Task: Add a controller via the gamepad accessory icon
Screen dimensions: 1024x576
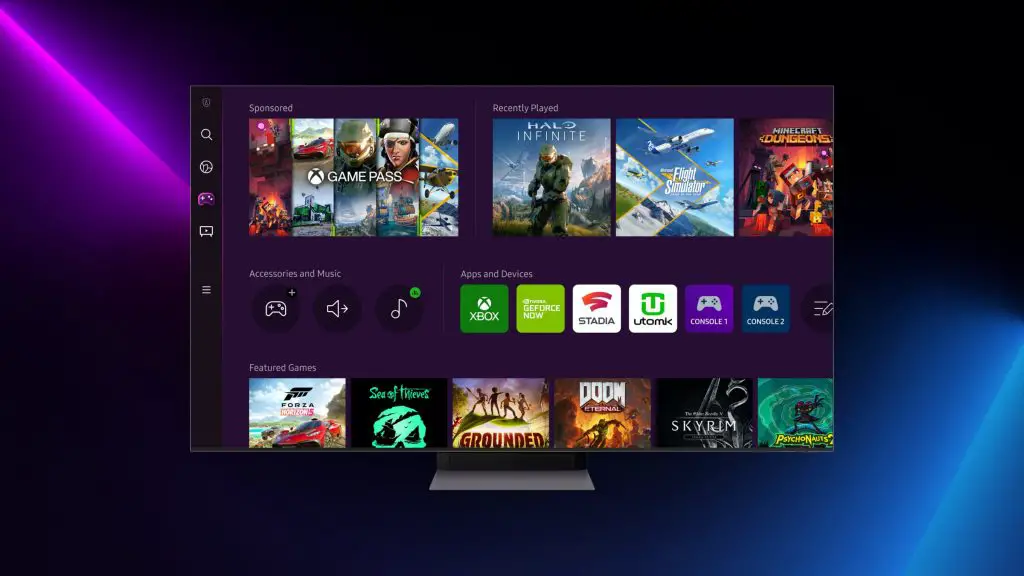Action: click(x=276, y=308)
